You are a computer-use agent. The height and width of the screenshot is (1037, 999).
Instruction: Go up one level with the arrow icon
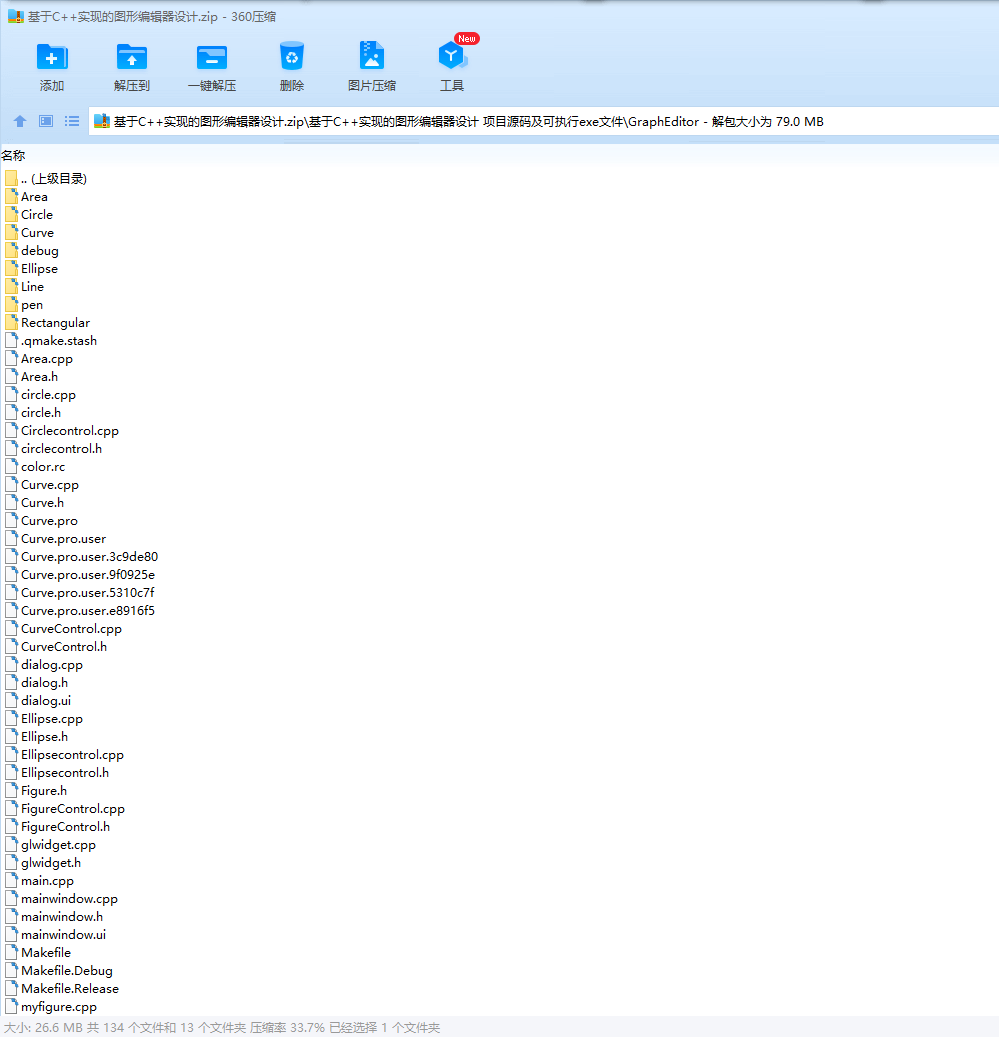20,121
